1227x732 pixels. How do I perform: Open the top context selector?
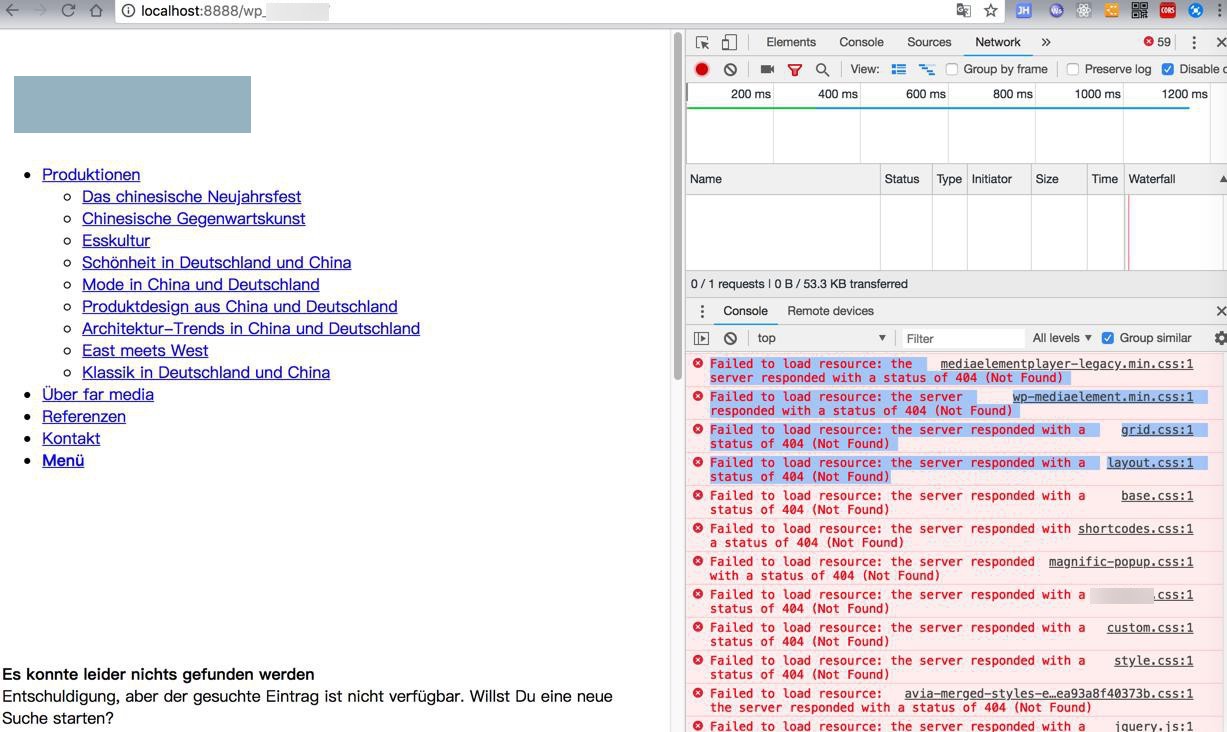click(820, 338)
